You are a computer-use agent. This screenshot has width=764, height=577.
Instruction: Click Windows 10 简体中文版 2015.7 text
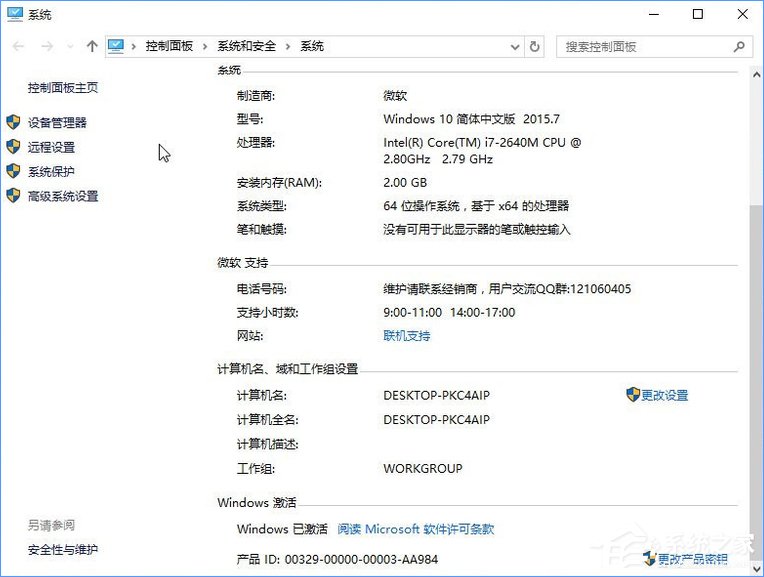[471, 119]
